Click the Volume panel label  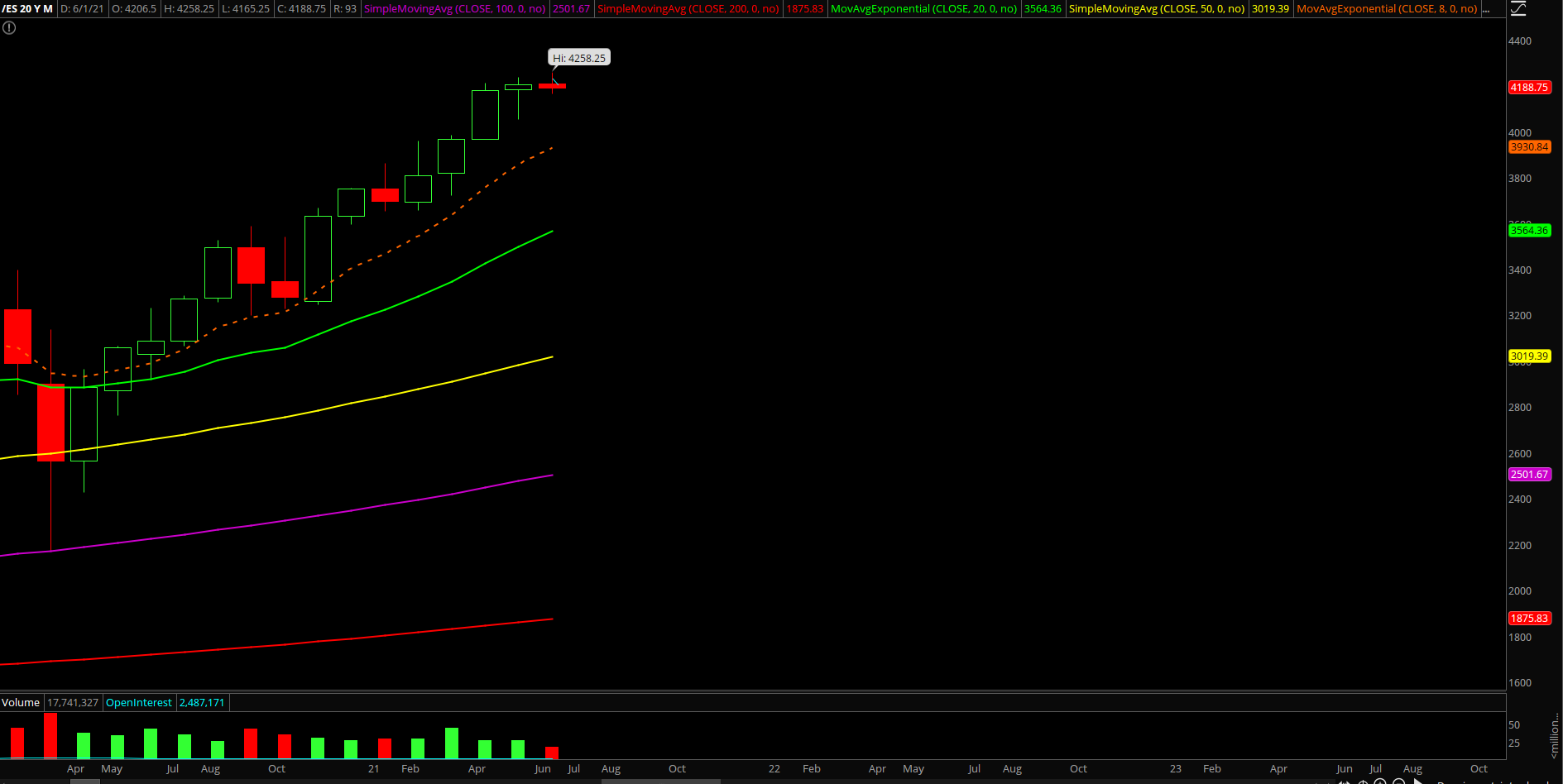21,702
